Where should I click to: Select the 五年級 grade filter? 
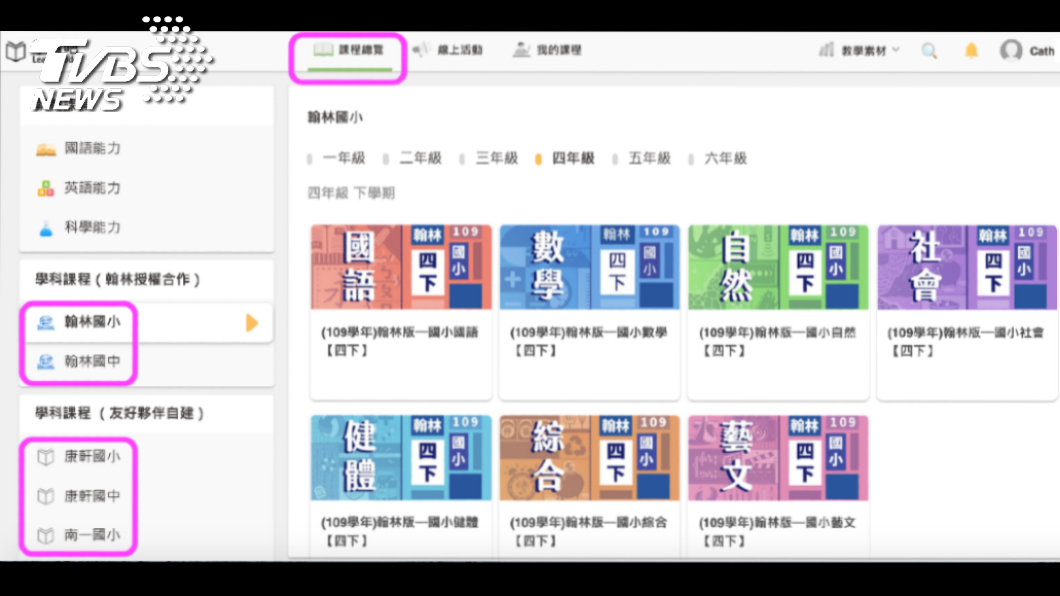[x=649, y=158]
